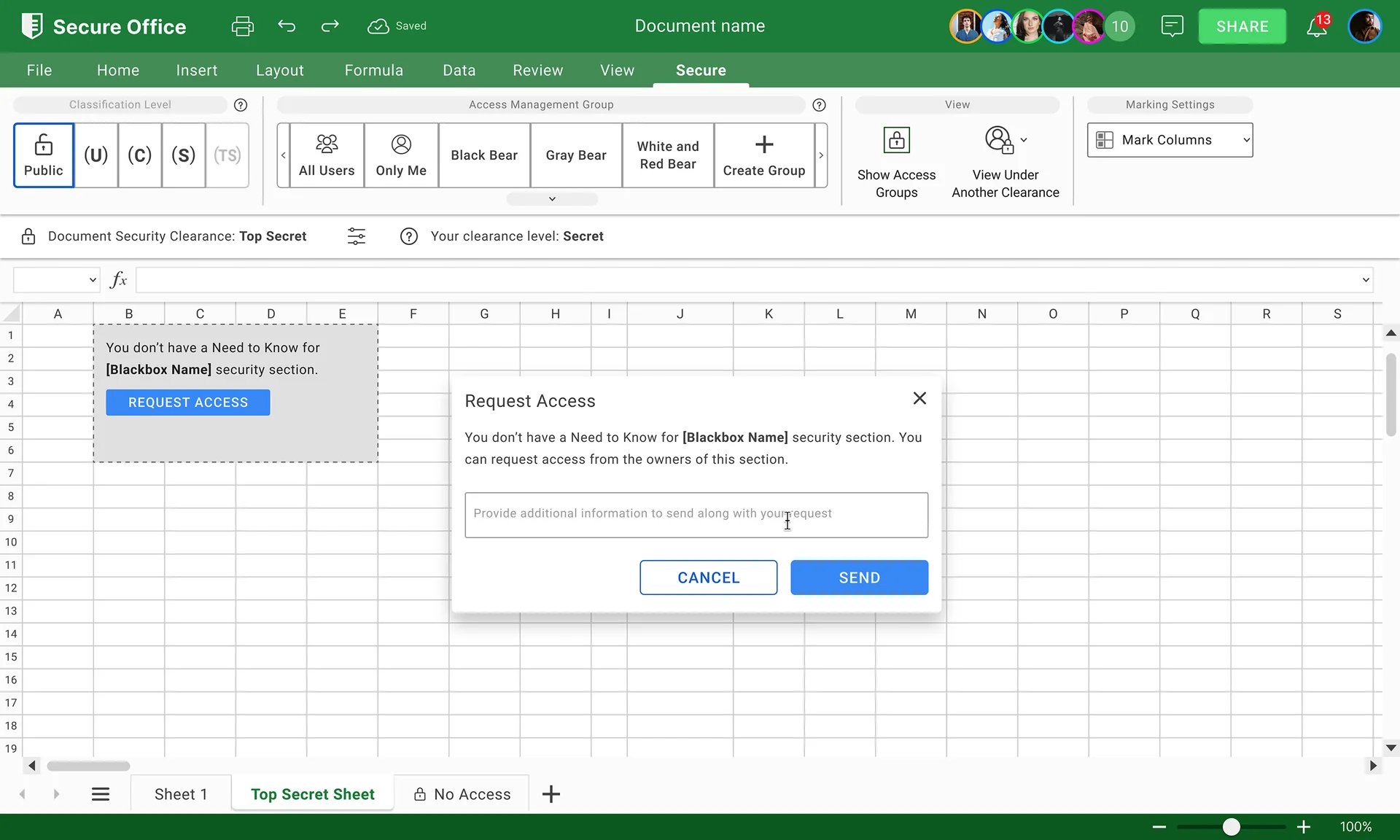Open the comments panel icon
1400x840 pixels.
point(1172,26)
